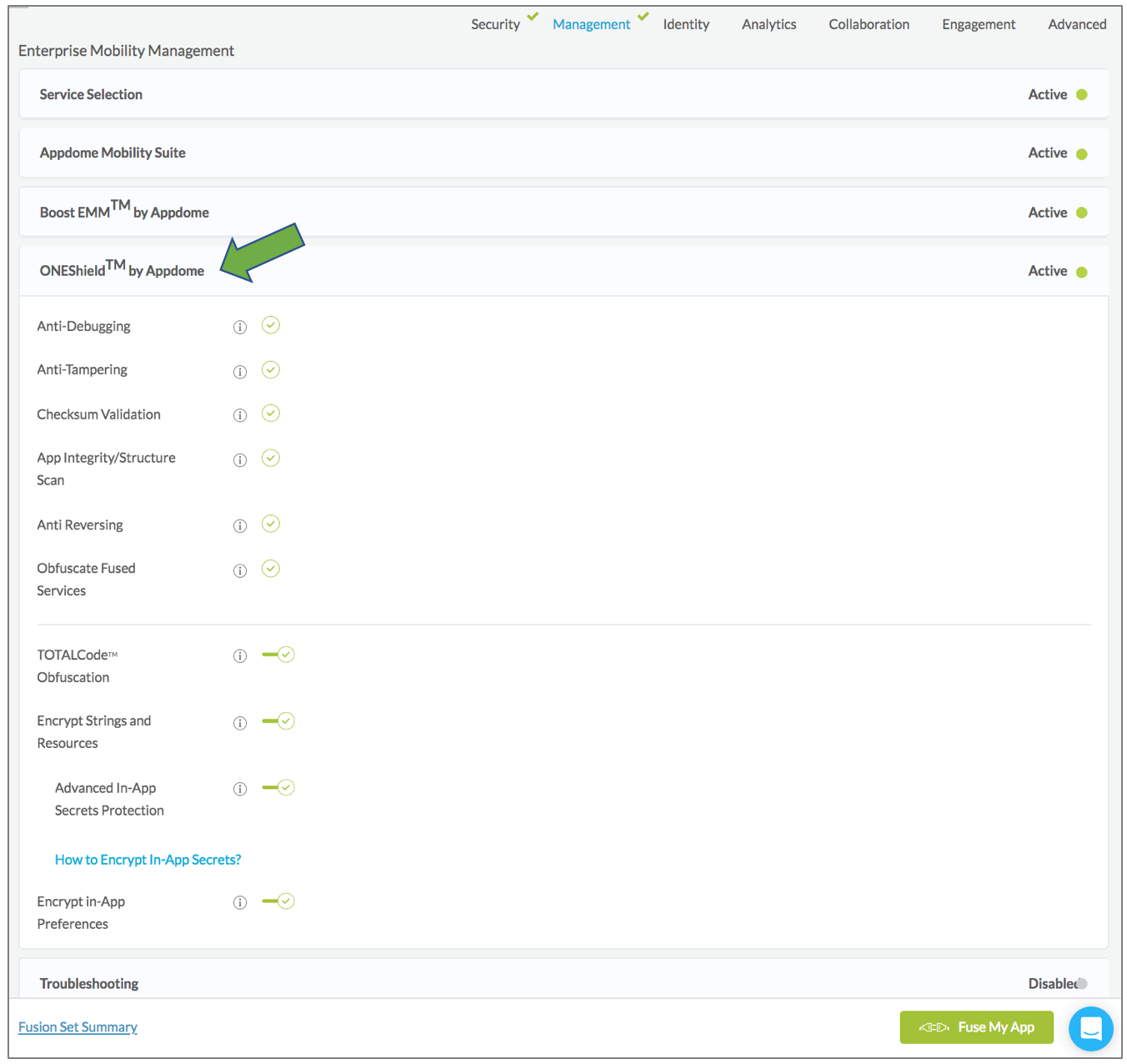
Task: Click Anti-Debugging enabled checkmark icon
Action: point(271,325)
